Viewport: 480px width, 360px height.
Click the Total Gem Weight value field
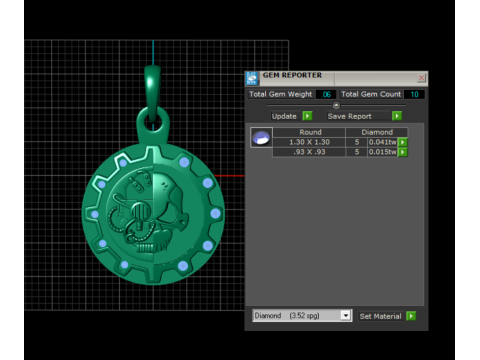(326, 94)
